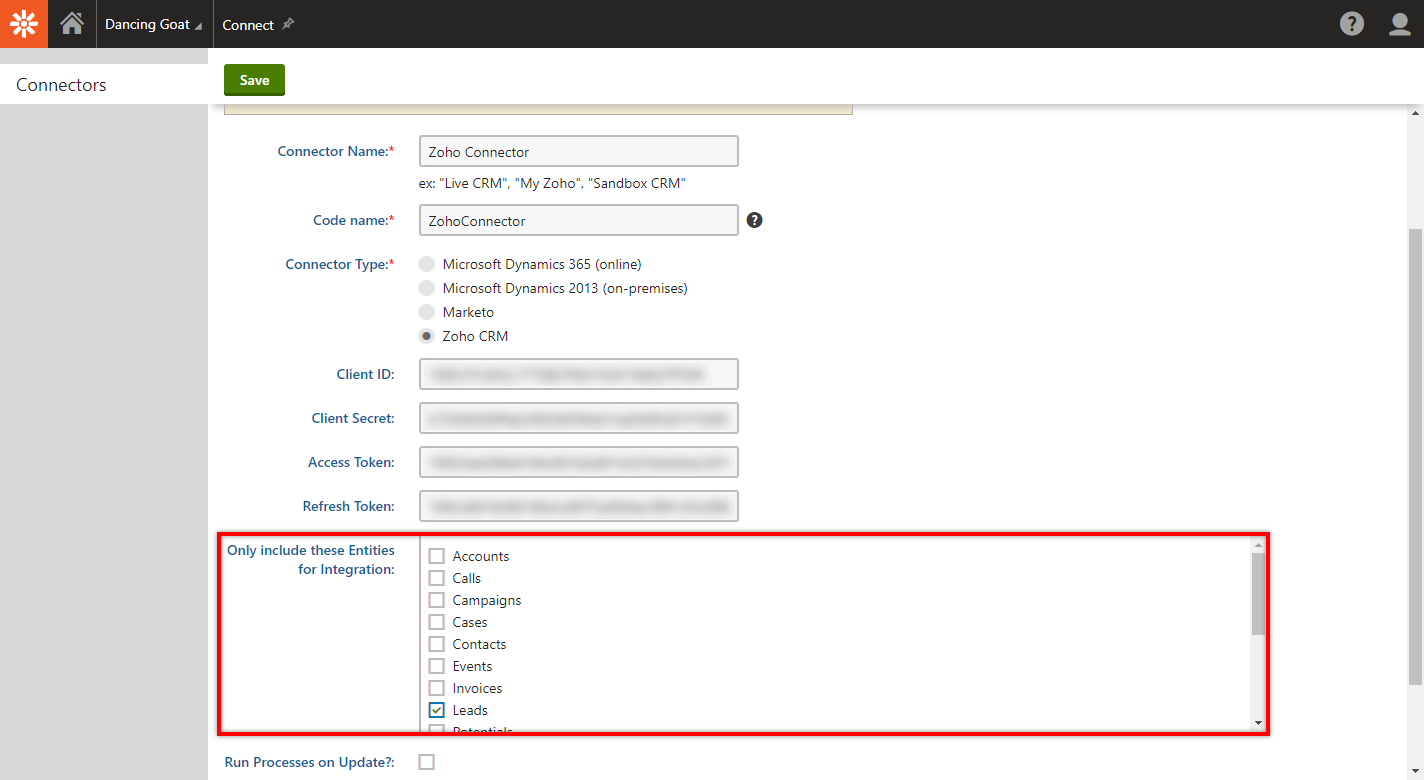Screen dimensions: 1424x780
Task: Check the Accounts entity
Action: [x=437, y=556]
